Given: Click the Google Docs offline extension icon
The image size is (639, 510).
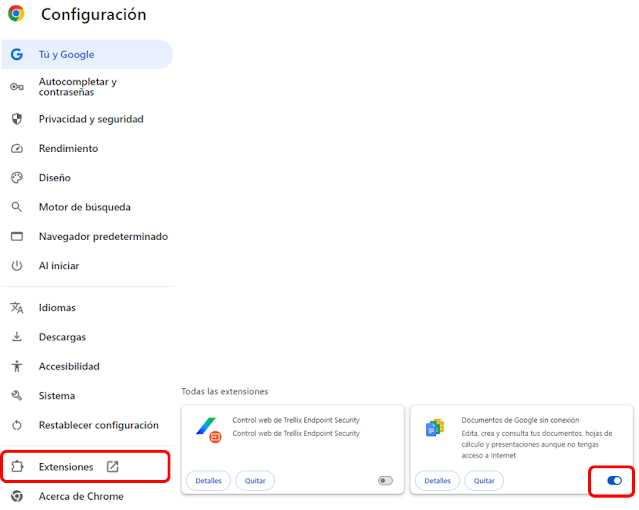Looking at the screenshot, I should 435,428.
